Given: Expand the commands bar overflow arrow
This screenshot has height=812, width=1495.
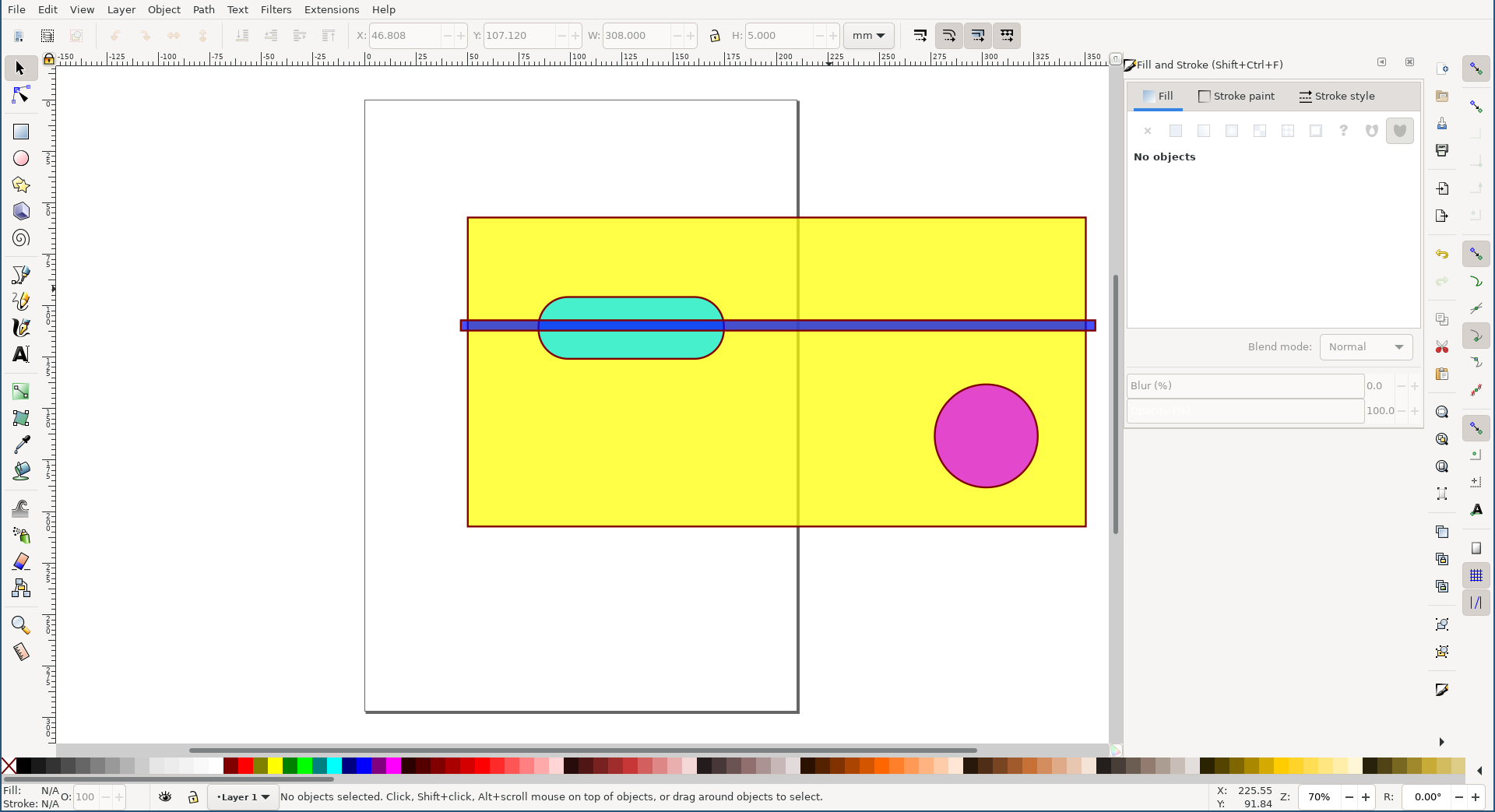Looking at the screenshot, I should click(x=1441, y=742).
